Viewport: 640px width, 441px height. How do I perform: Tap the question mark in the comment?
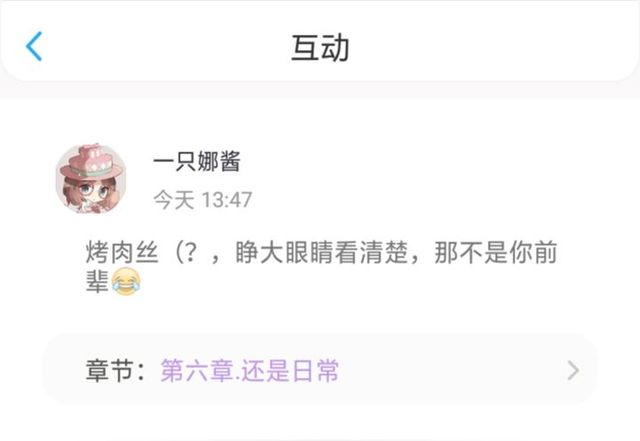pyautogui.click(x=191, y=252)
